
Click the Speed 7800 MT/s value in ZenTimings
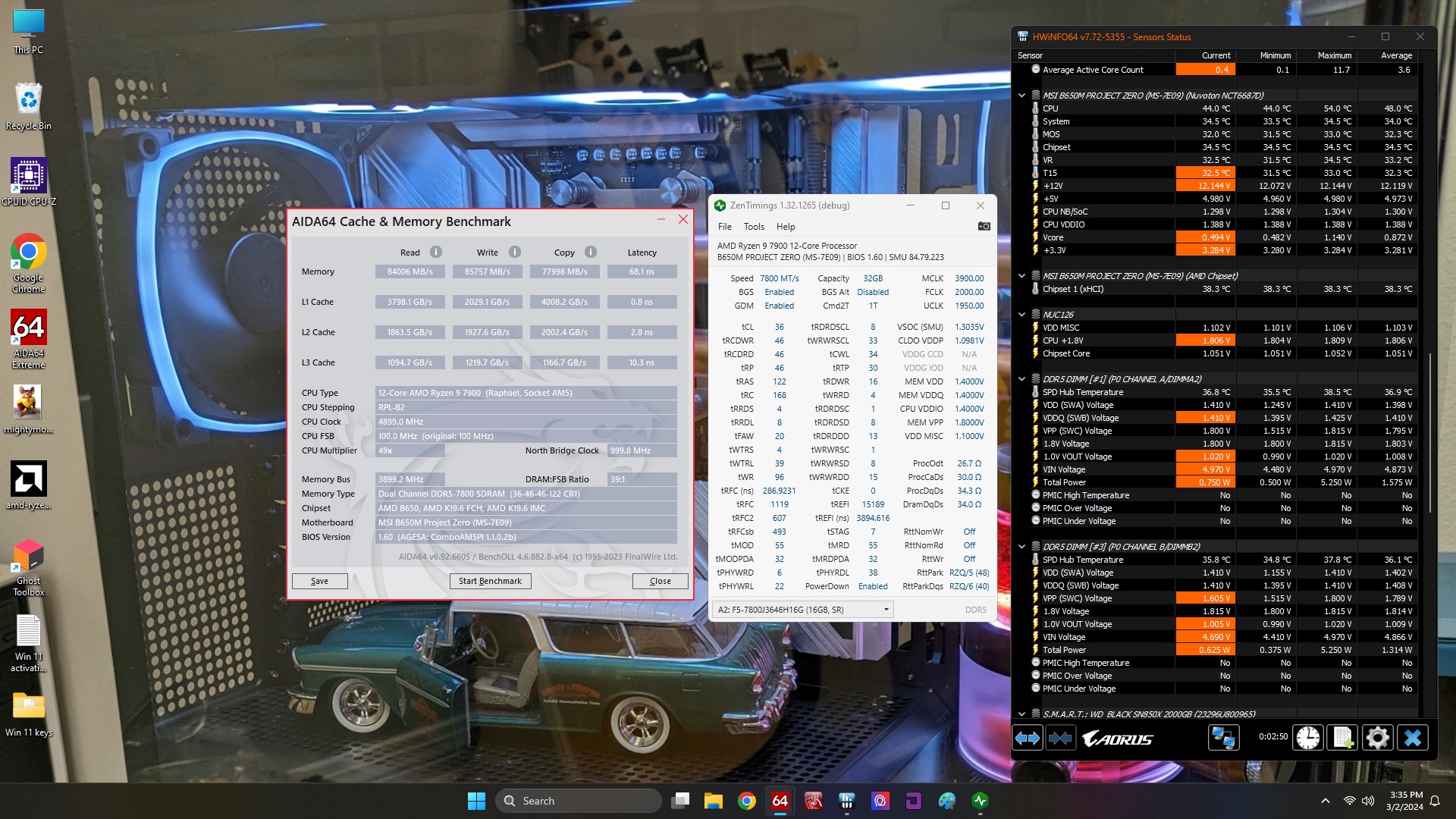pyautogui.click(x=779, y=278)
